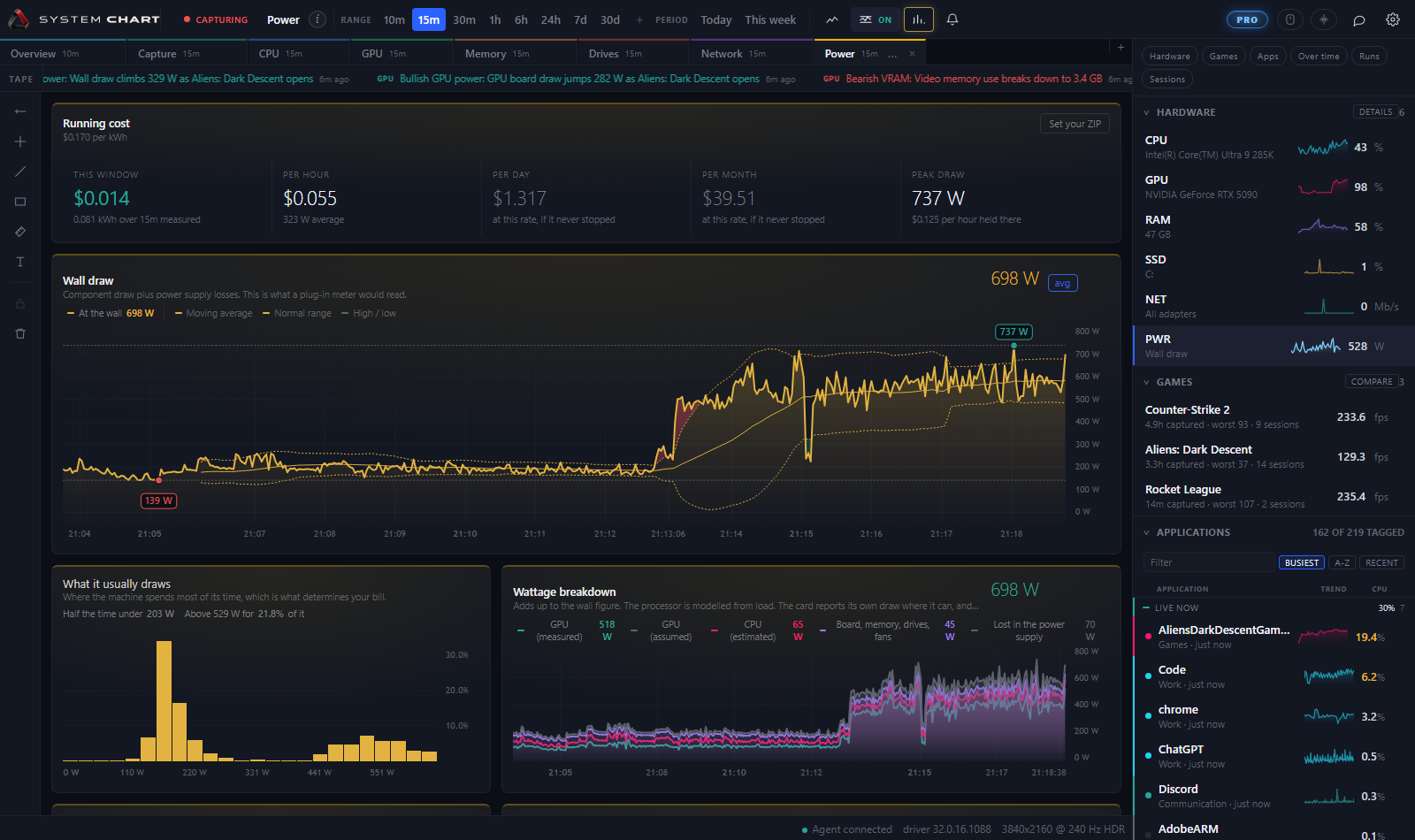
Task: Select the crosshair plus tool
Action: 20,141
